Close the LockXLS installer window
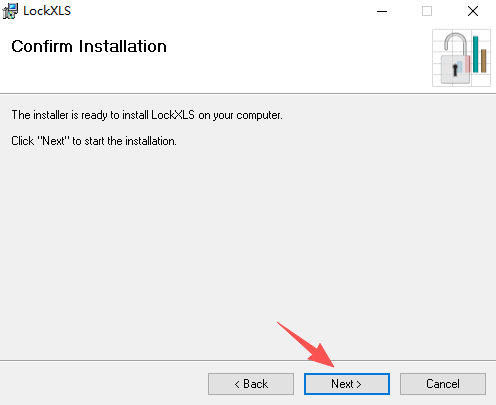The width and height of the screenshot is (496, 405). pos(473,11)
